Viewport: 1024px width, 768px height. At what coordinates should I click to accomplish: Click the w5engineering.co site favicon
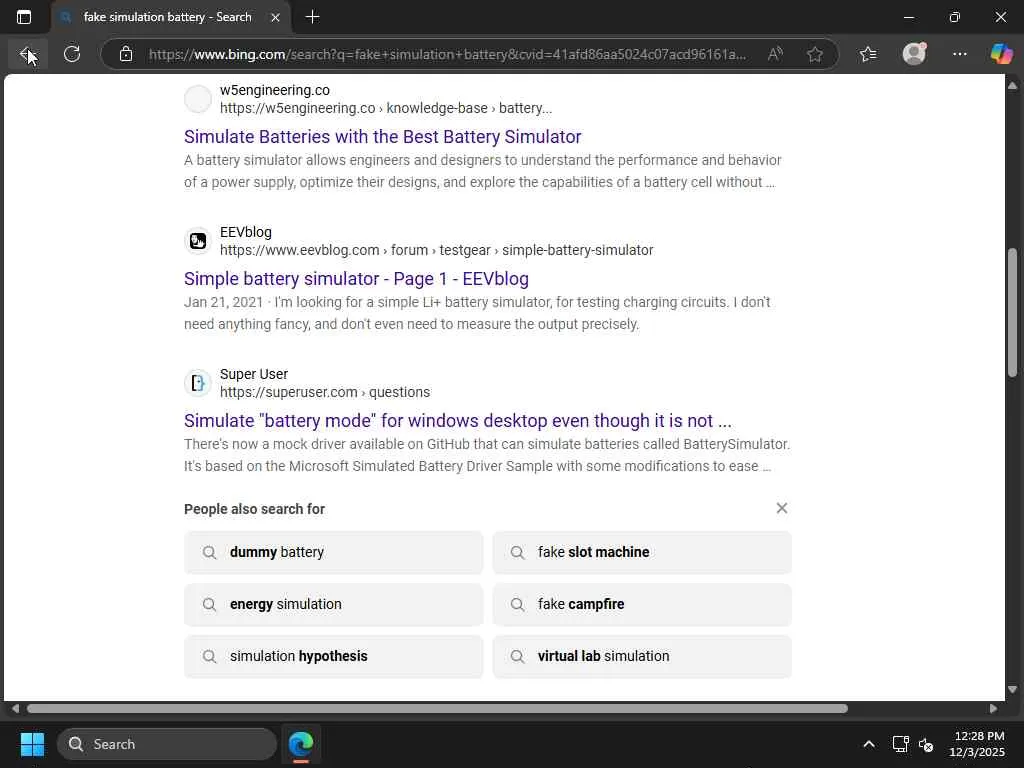(197, 99)
